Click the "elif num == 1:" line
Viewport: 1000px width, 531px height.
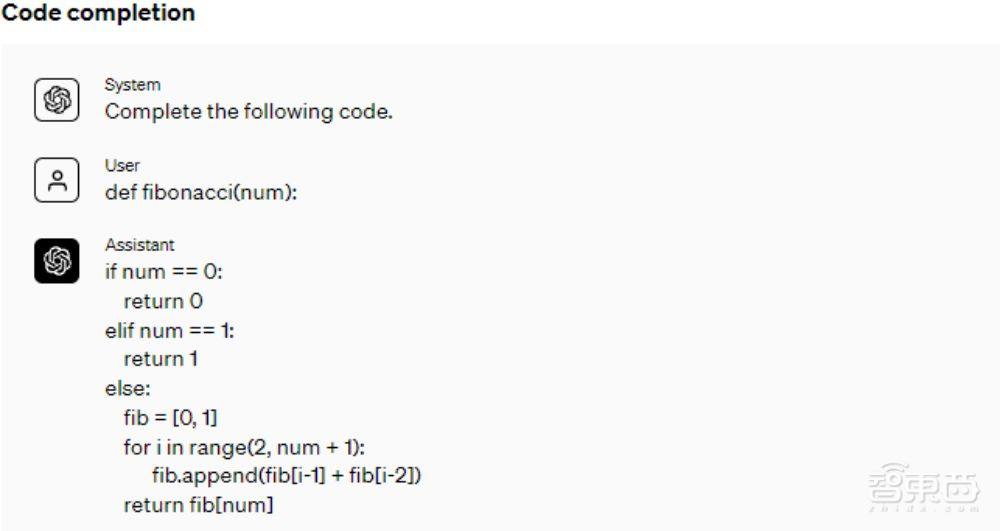(169, 330)
